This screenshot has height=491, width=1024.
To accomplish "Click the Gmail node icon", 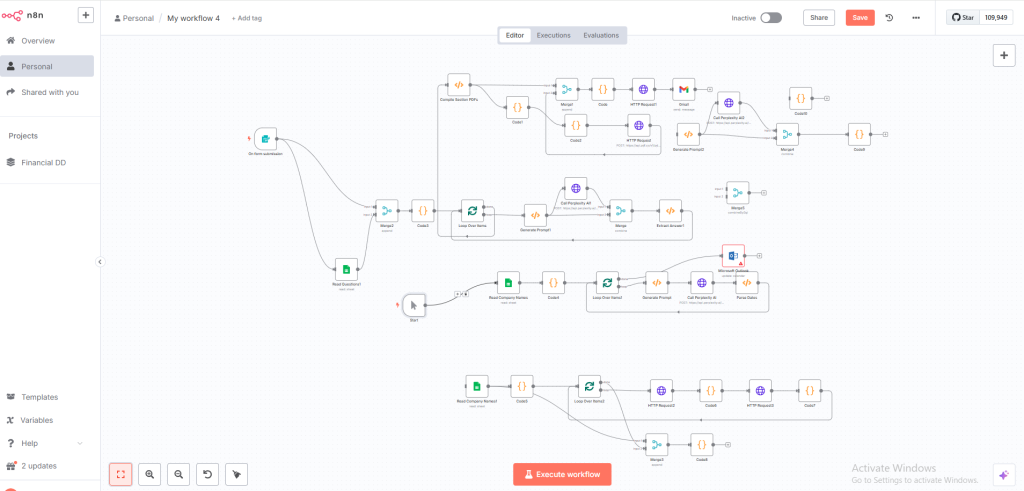I will click(x=683, y=89).
